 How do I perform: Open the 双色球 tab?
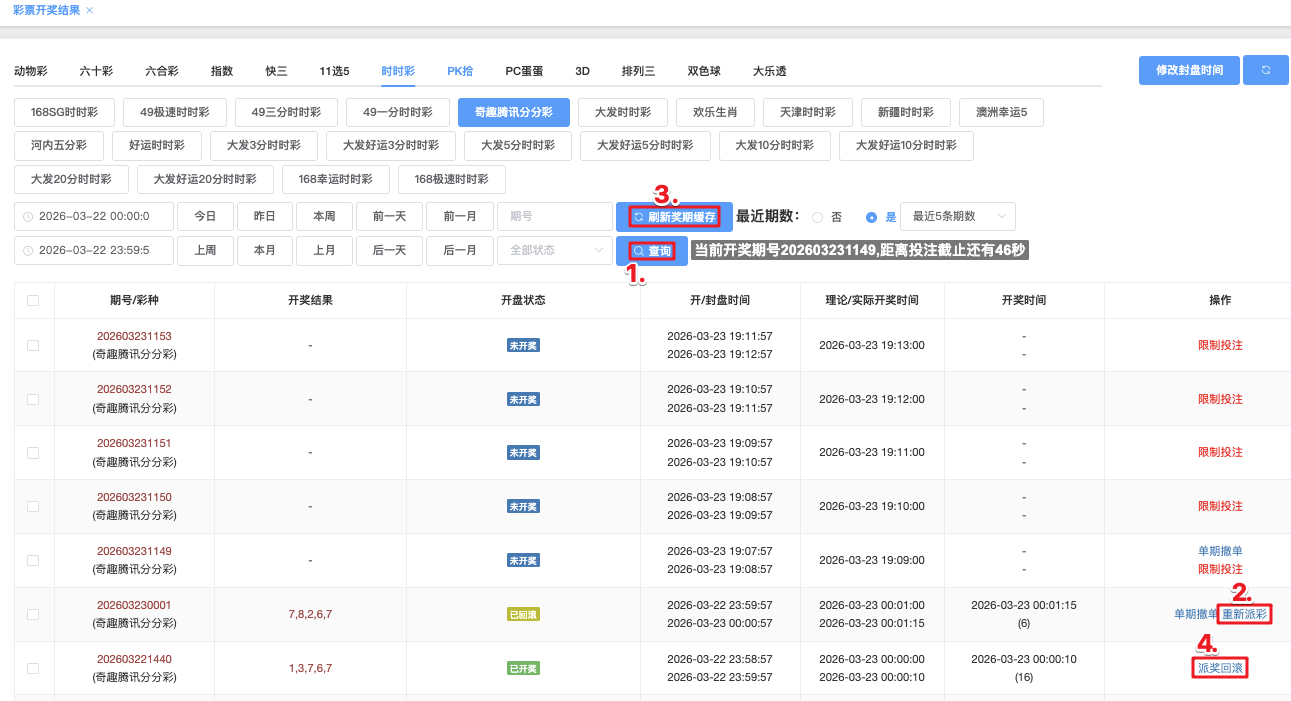(x=704, y=71)
